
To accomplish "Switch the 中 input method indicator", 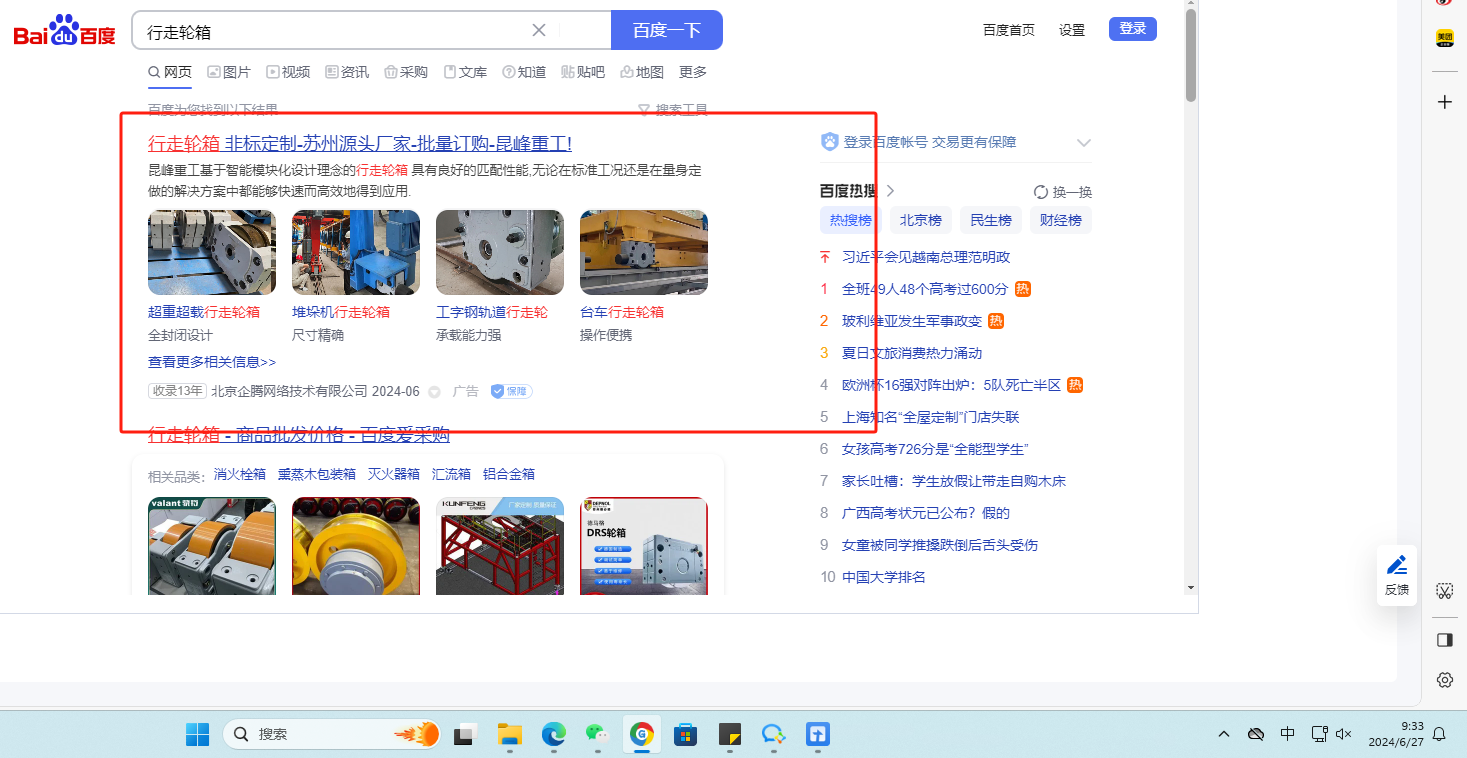I will click(1288, 734).
